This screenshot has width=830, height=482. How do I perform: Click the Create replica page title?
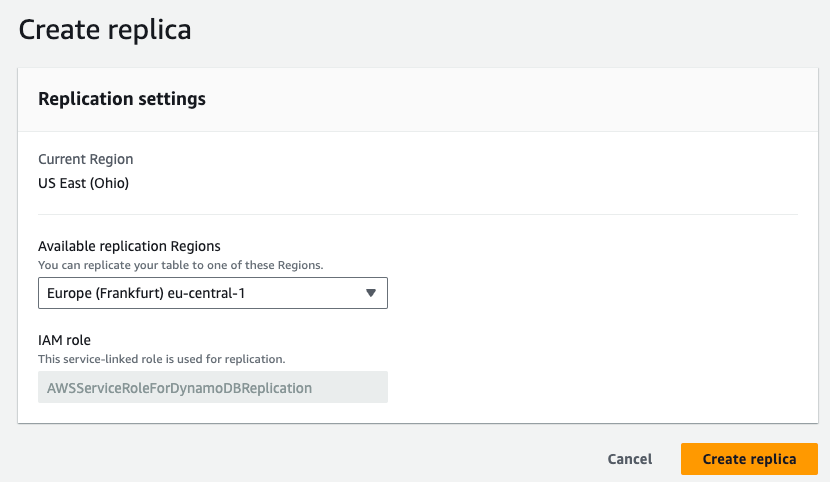click(x=105, y=30)
